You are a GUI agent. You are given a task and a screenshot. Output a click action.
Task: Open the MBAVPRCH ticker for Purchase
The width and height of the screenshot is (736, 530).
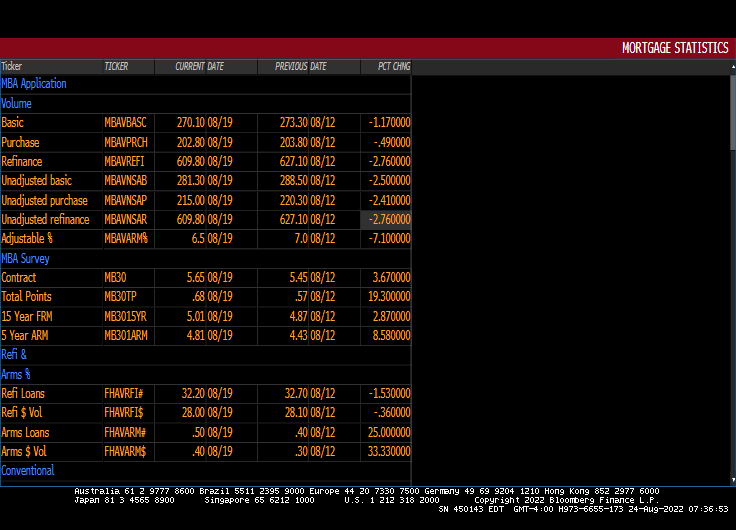pos(126,142)
